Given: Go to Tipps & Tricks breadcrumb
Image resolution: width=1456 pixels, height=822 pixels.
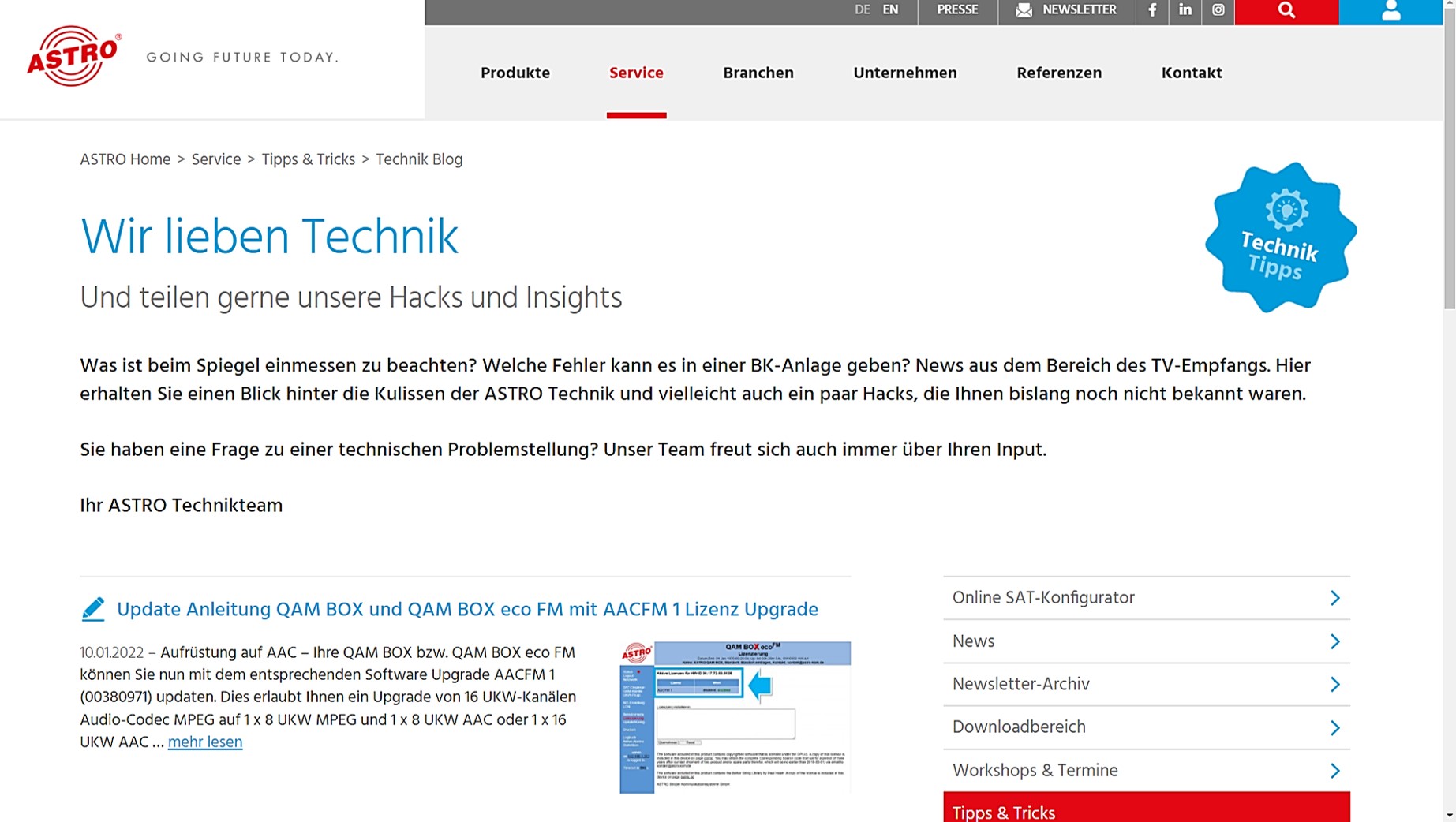Looking at the screenshot, I should point(309,159).
